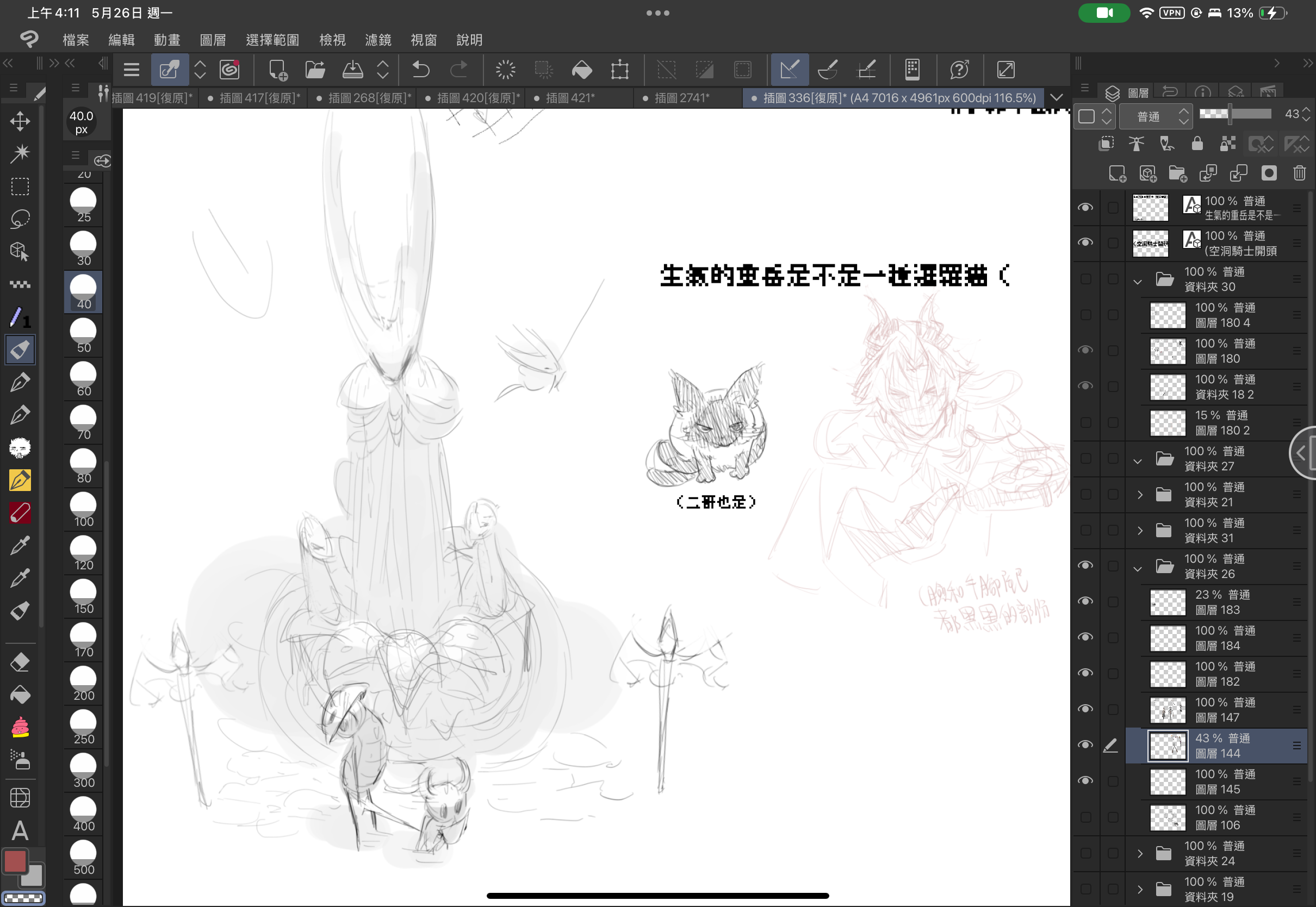Toggle visibility of 圖層 184

[x=1085, y=637]
